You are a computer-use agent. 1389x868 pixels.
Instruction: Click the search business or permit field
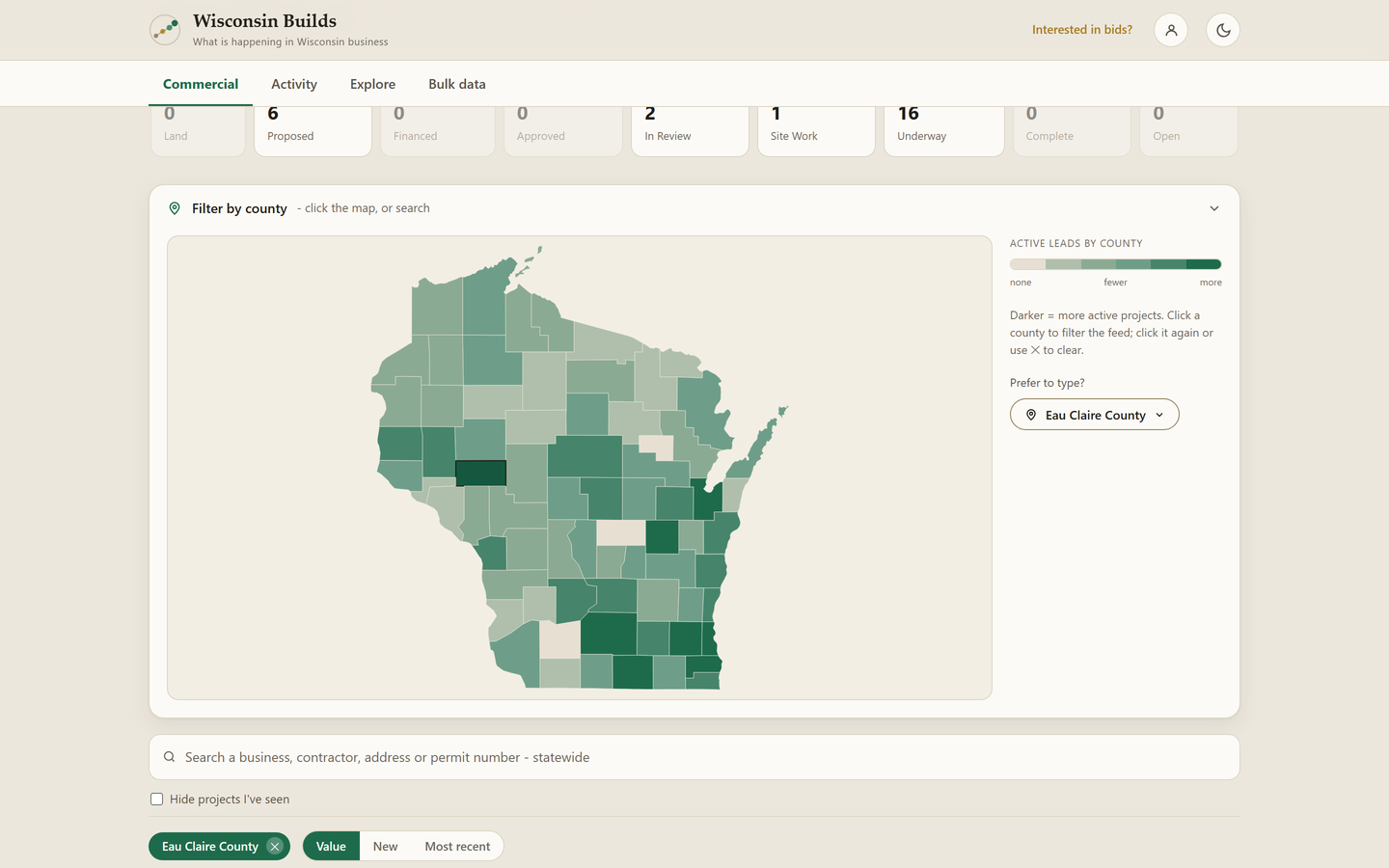click(x=694, y=757)
